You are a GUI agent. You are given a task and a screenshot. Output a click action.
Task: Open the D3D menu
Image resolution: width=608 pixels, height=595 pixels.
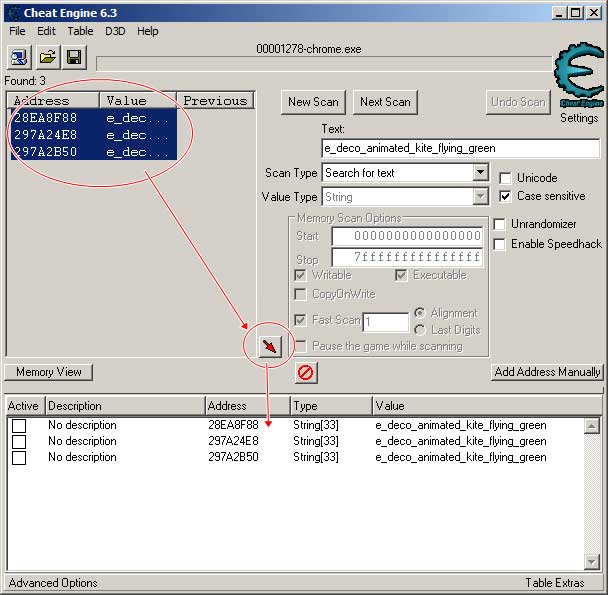tap(115, 31)
